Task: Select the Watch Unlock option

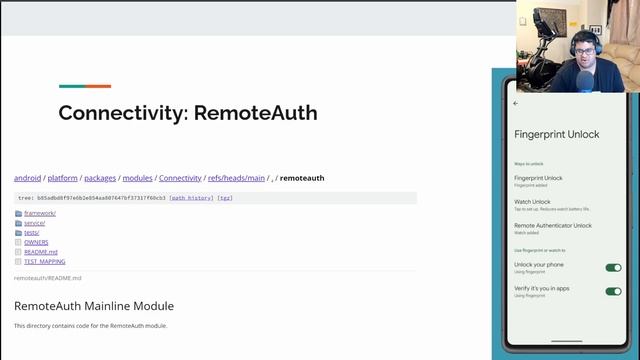Action: point(552,205)
